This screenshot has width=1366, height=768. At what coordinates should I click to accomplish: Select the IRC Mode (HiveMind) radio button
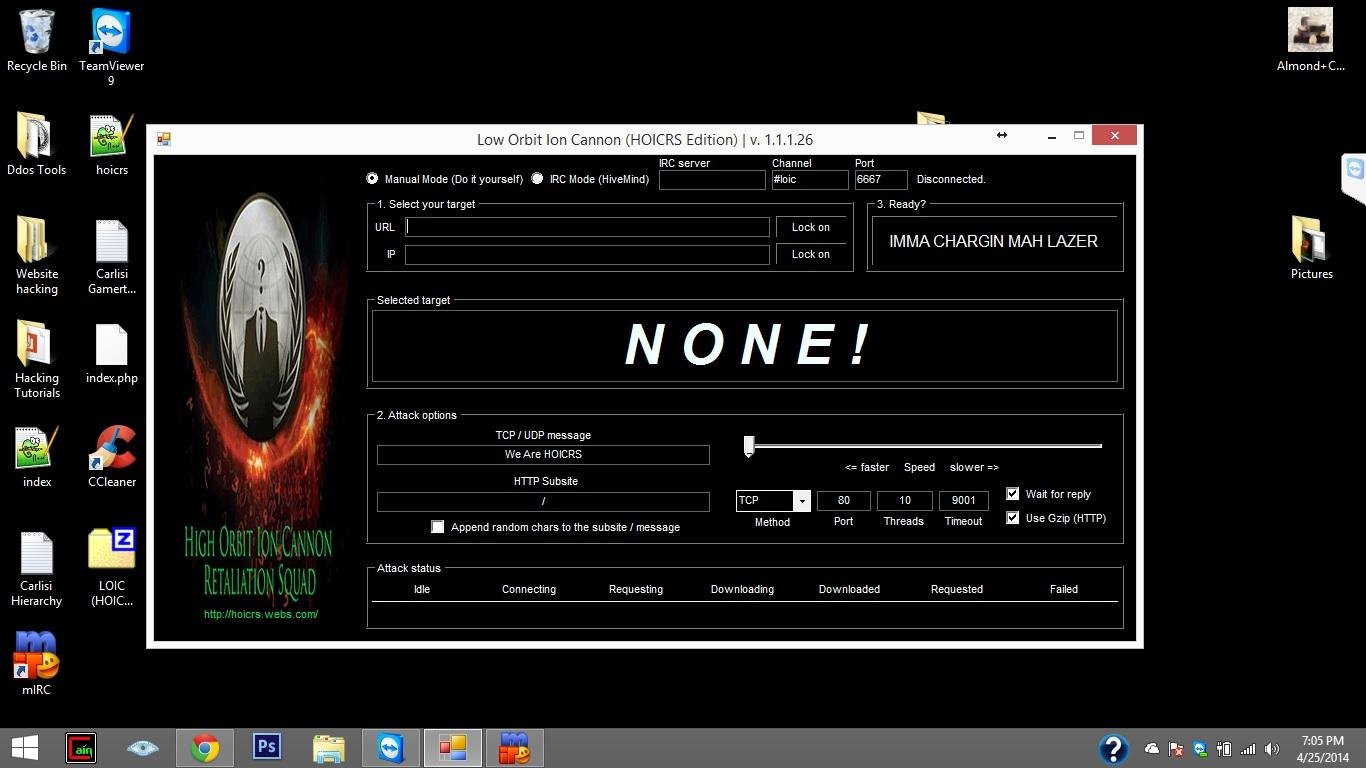(537, 179)
